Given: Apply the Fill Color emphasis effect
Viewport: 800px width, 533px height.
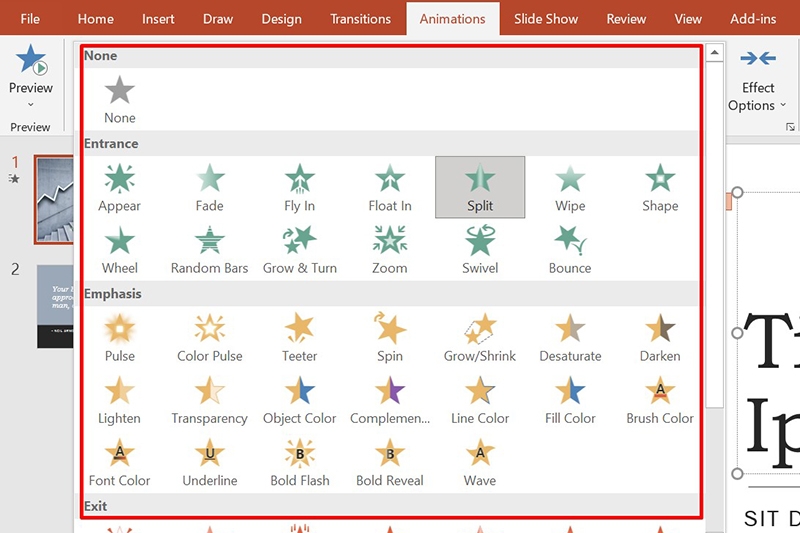Looking at the screenshot, I should pos(570,400).
